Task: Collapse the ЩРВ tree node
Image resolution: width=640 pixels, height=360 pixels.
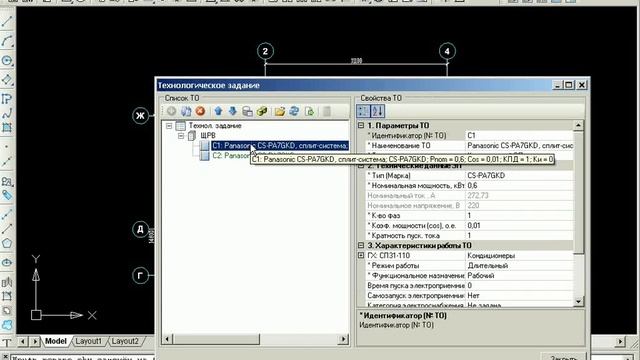Action: (x=181, y=136)
